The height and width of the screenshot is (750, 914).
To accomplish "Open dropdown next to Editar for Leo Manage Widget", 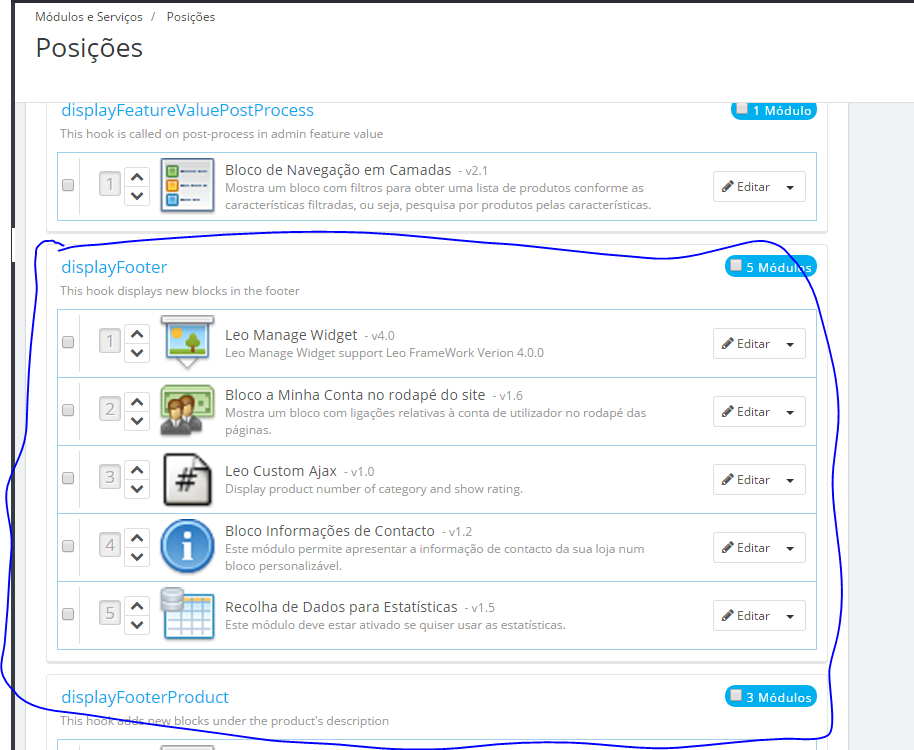I will coord(790,344).
